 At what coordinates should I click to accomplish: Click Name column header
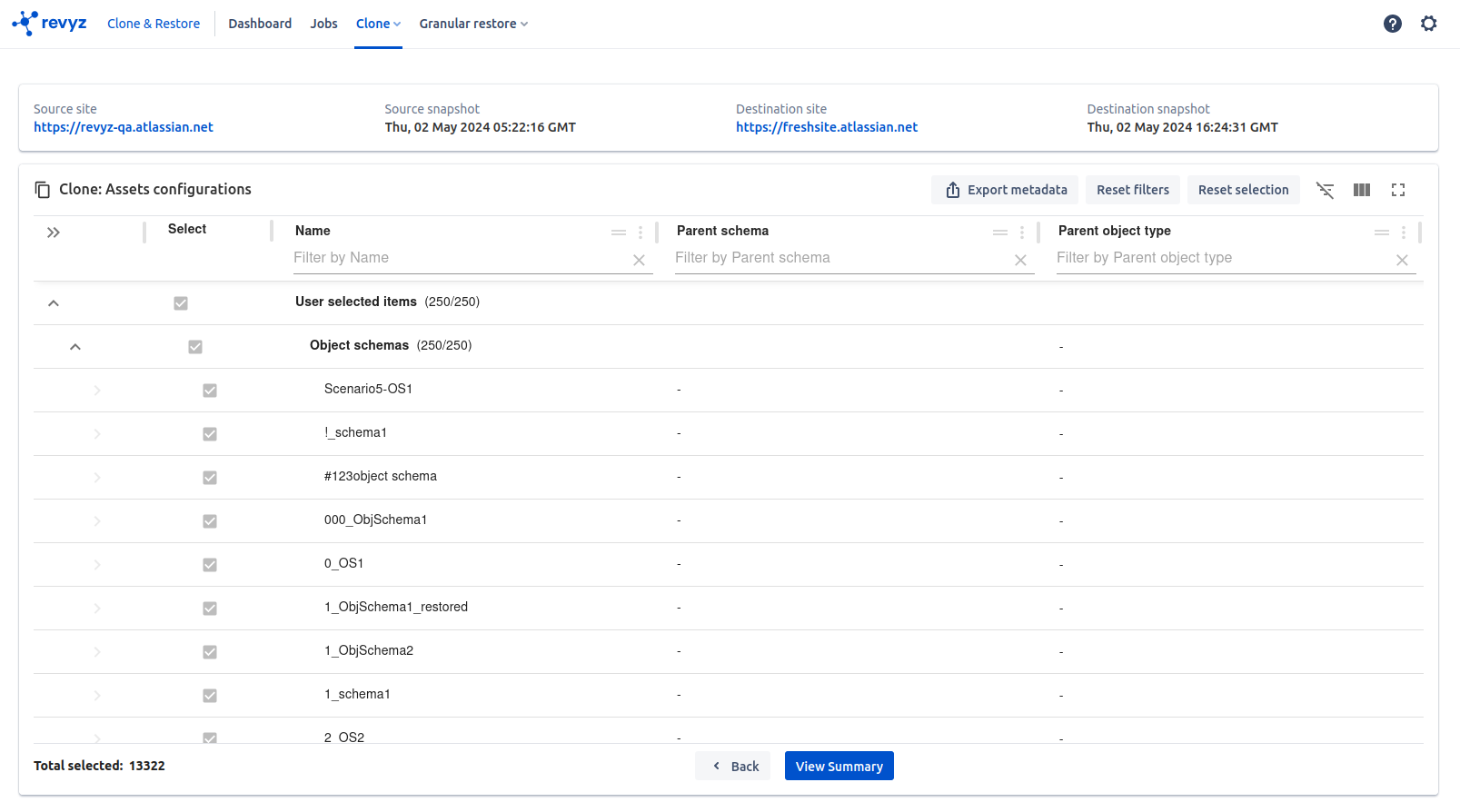[313, 231]
